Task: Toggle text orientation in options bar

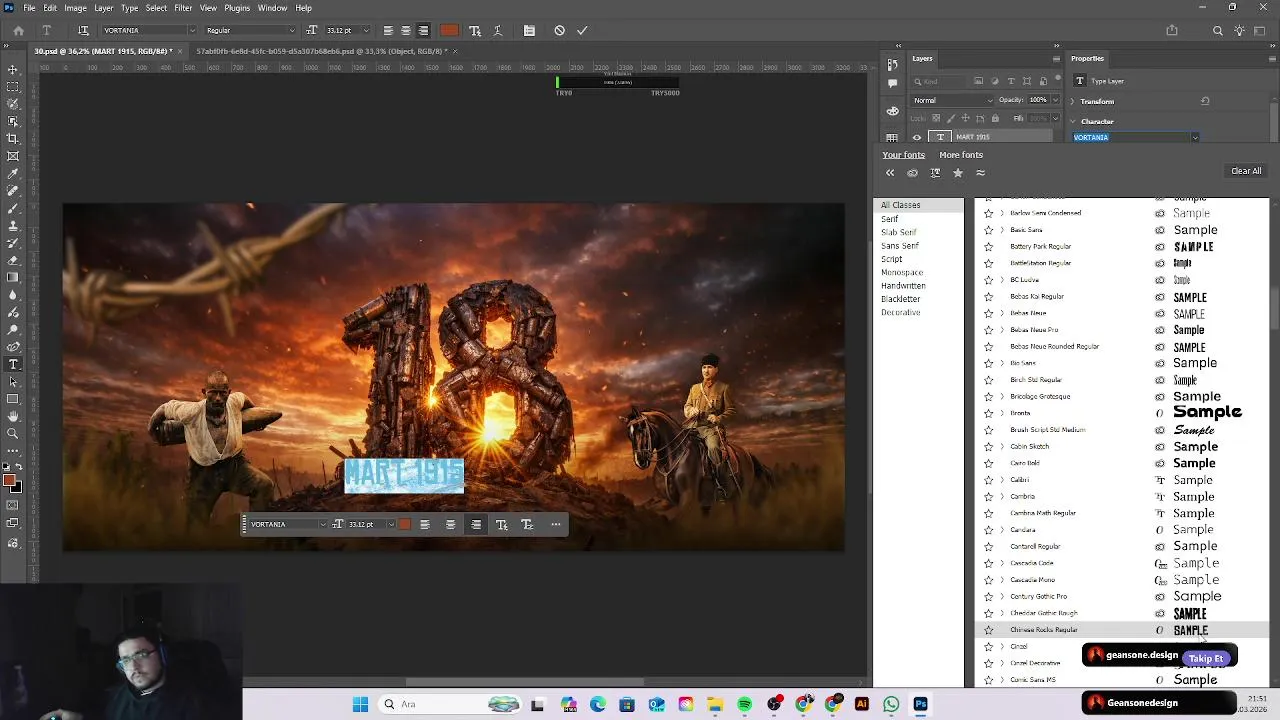Action: (x=83, y=30)
